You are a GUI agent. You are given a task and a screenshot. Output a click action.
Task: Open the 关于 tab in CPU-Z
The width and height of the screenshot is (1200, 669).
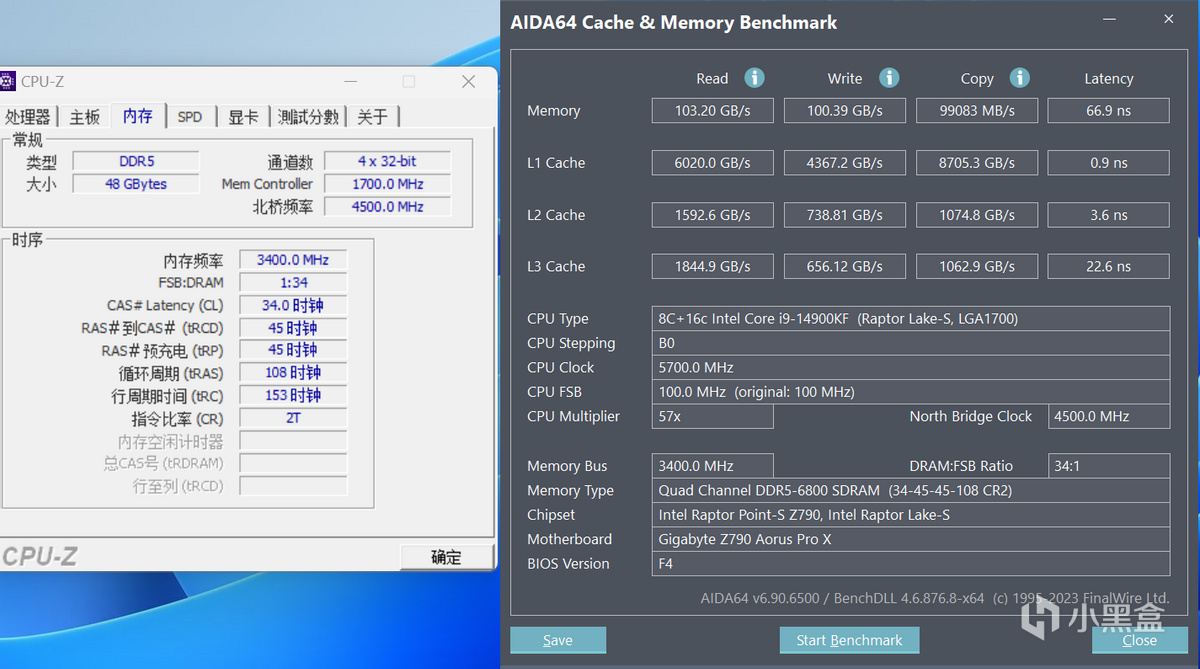pyautogui.click(x=372, y=117)
